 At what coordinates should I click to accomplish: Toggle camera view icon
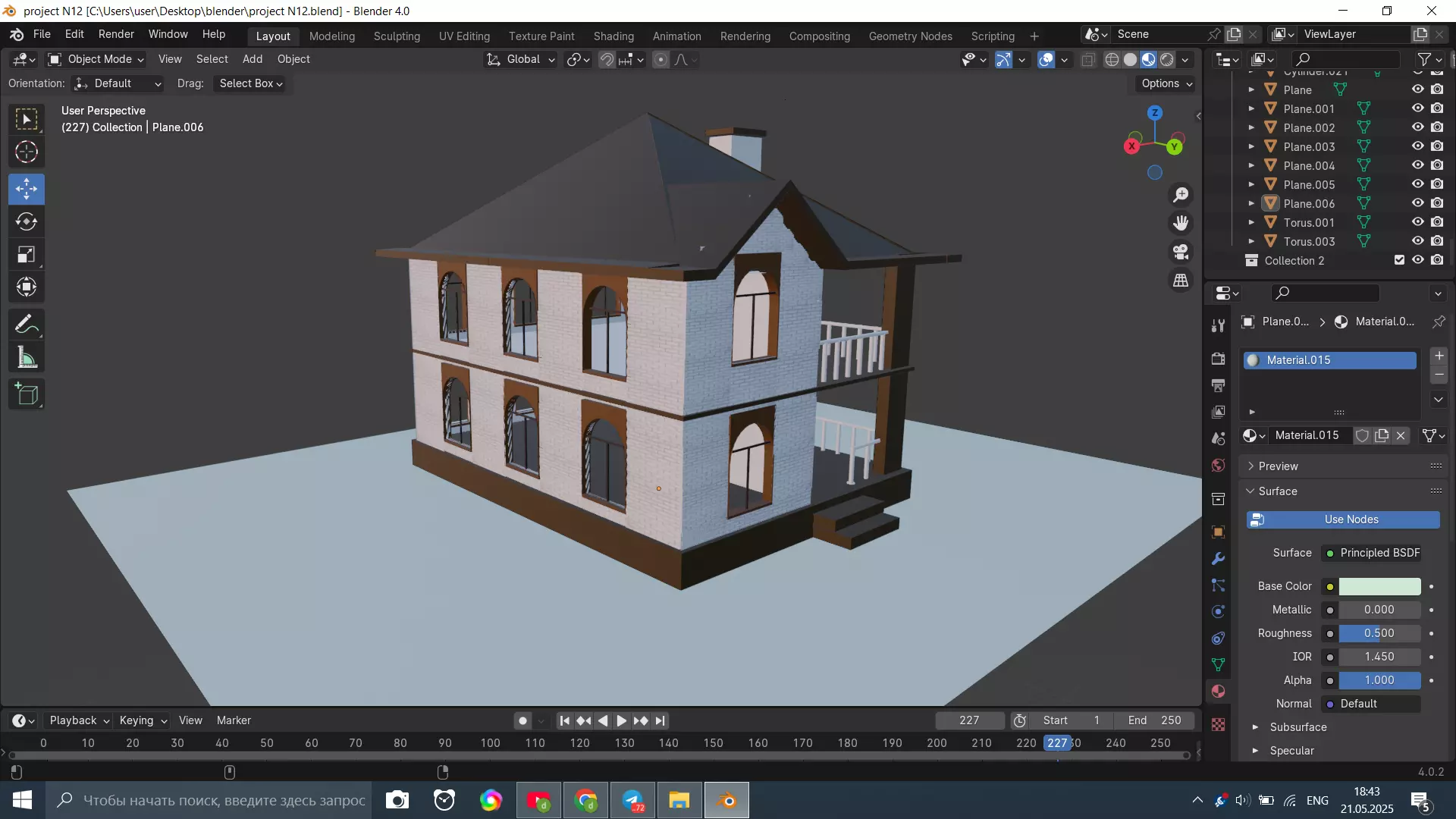click(1181, 252)
